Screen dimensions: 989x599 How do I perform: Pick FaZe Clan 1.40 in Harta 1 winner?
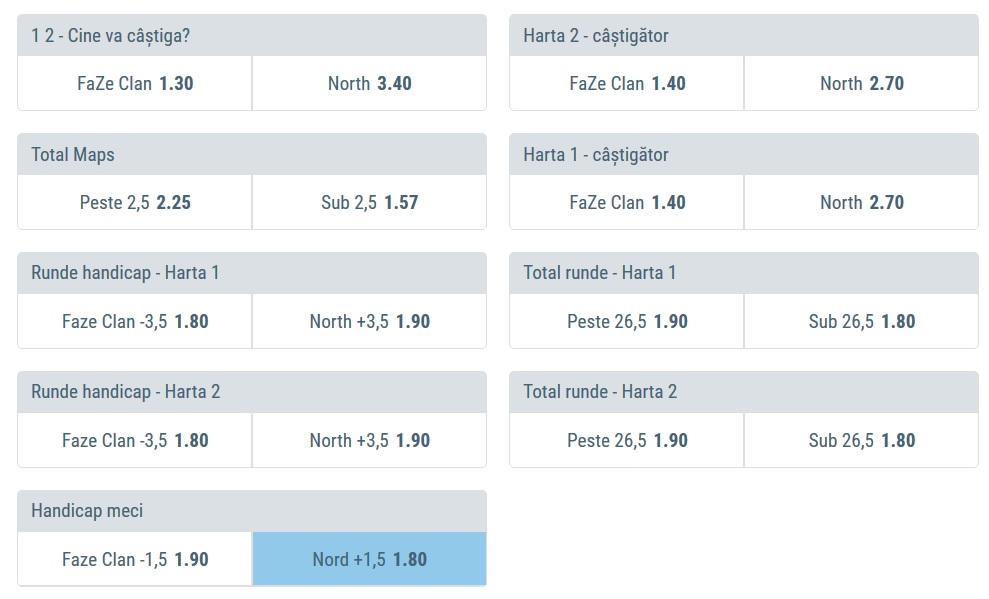[x=627, y=203]
